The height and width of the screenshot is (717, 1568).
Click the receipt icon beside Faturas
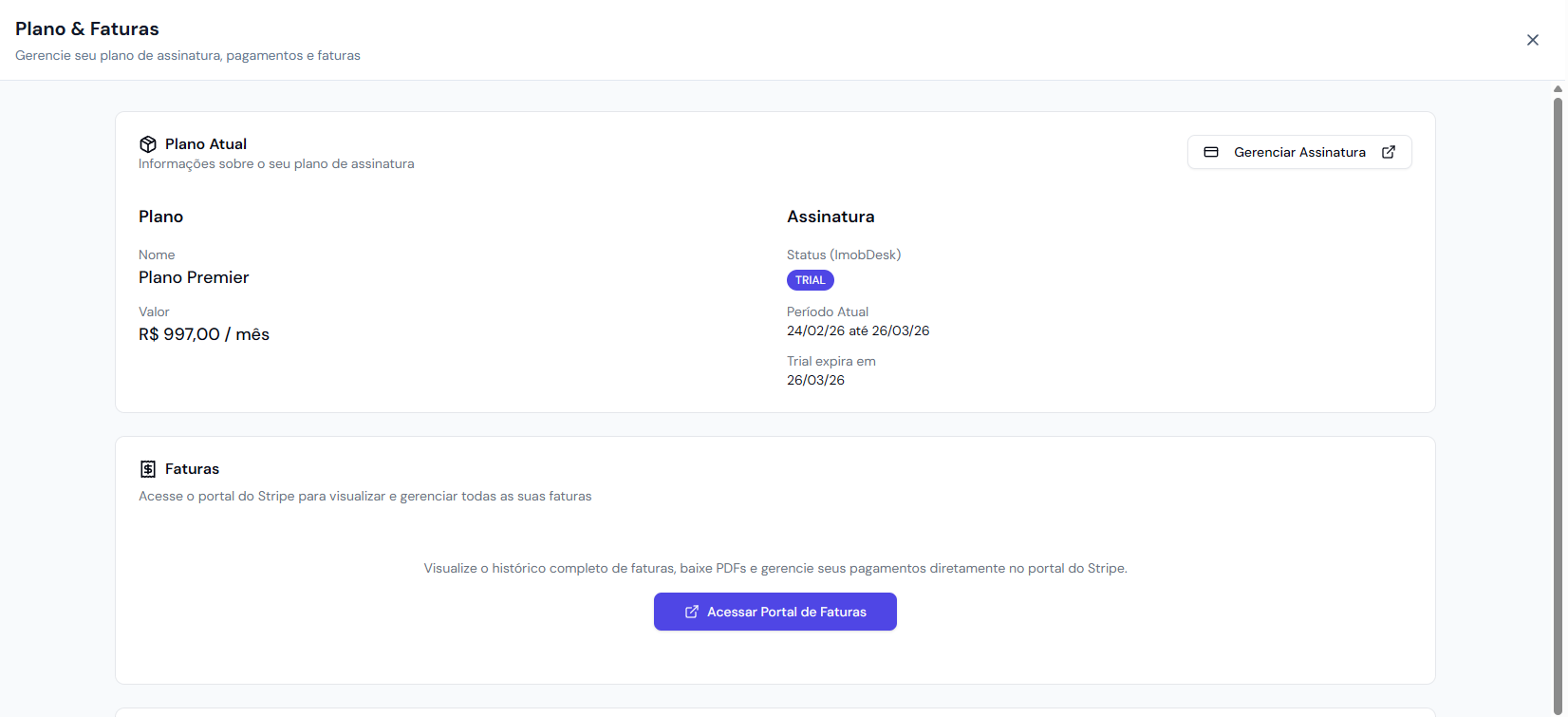coord(148,469)
